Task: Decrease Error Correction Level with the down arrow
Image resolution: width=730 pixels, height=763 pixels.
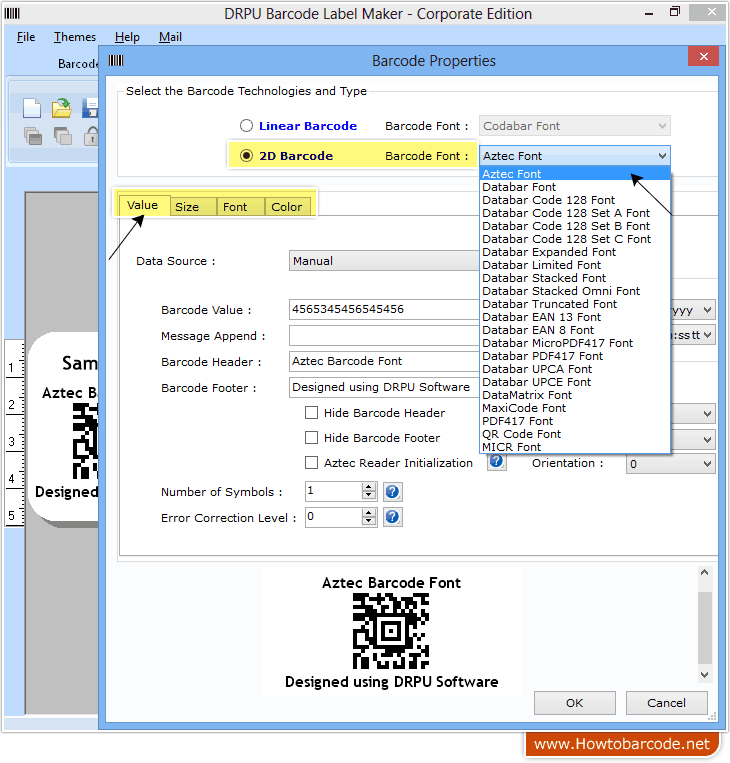Action: click(x=369, y=521)
